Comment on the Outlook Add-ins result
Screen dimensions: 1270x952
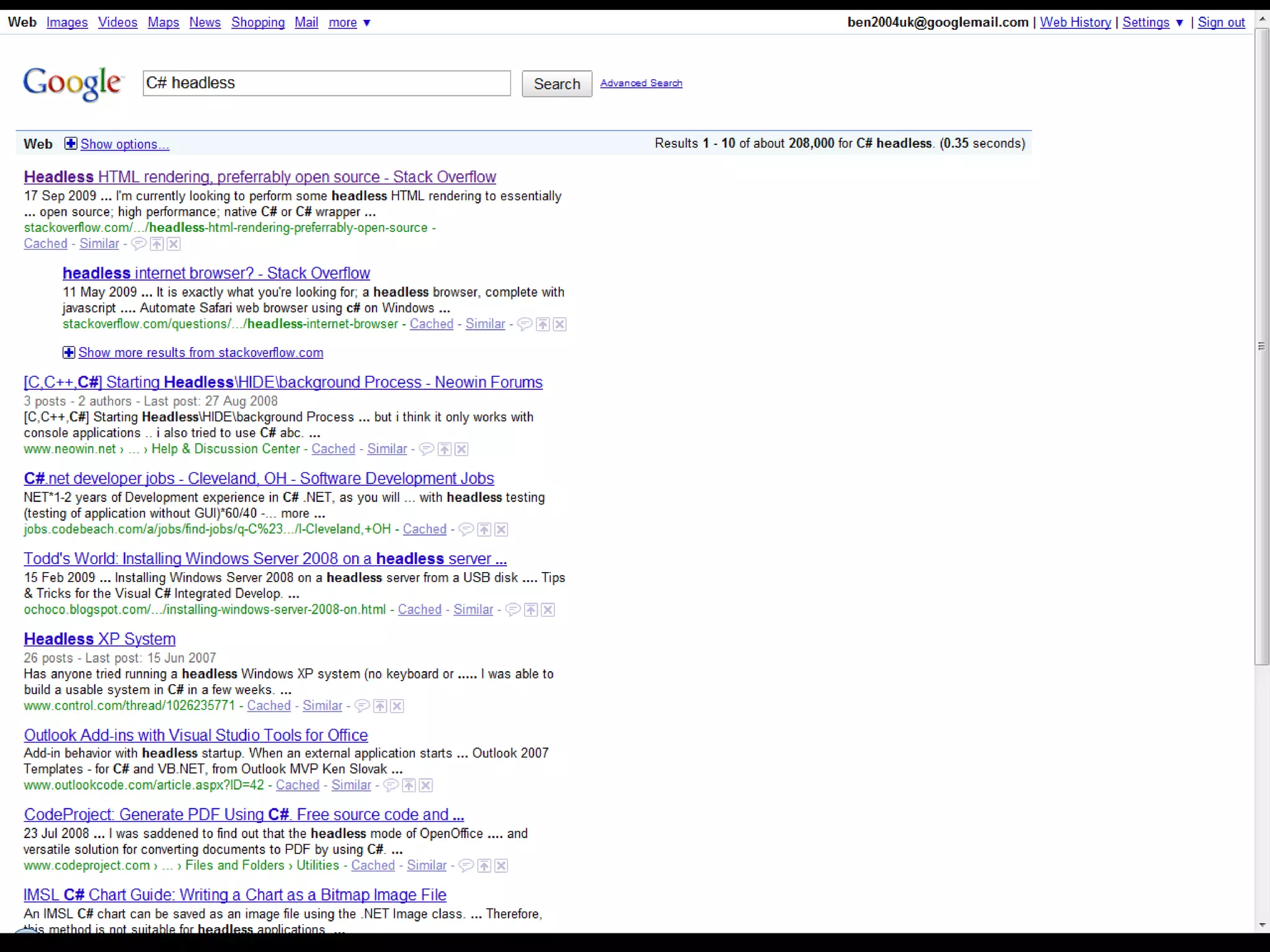(391, 786)
